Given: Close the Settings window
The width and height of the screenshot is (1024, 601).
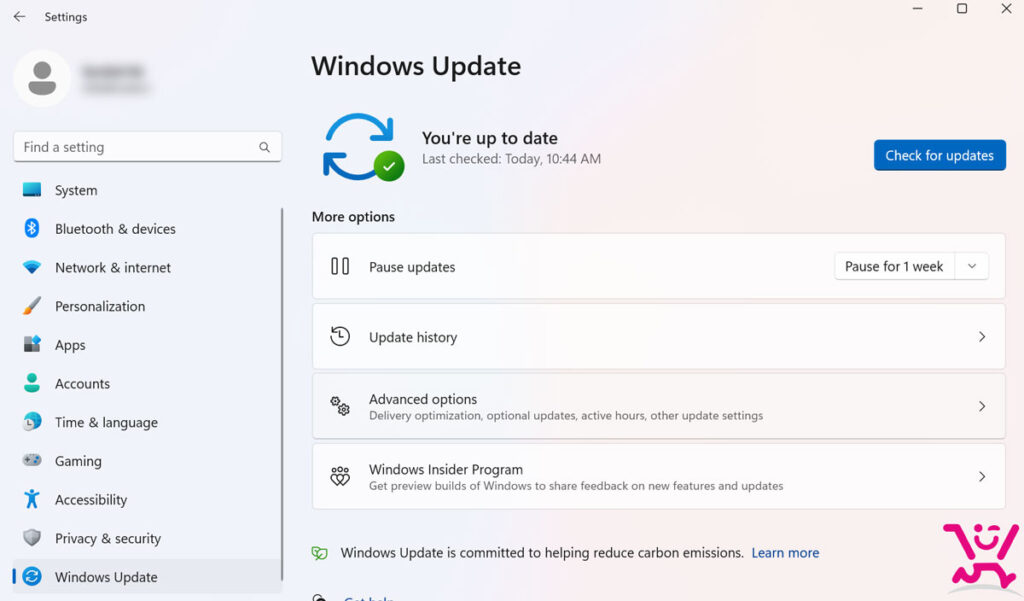Looking at the screenshot, I should pyautogui.click(x=1006, y=8).
